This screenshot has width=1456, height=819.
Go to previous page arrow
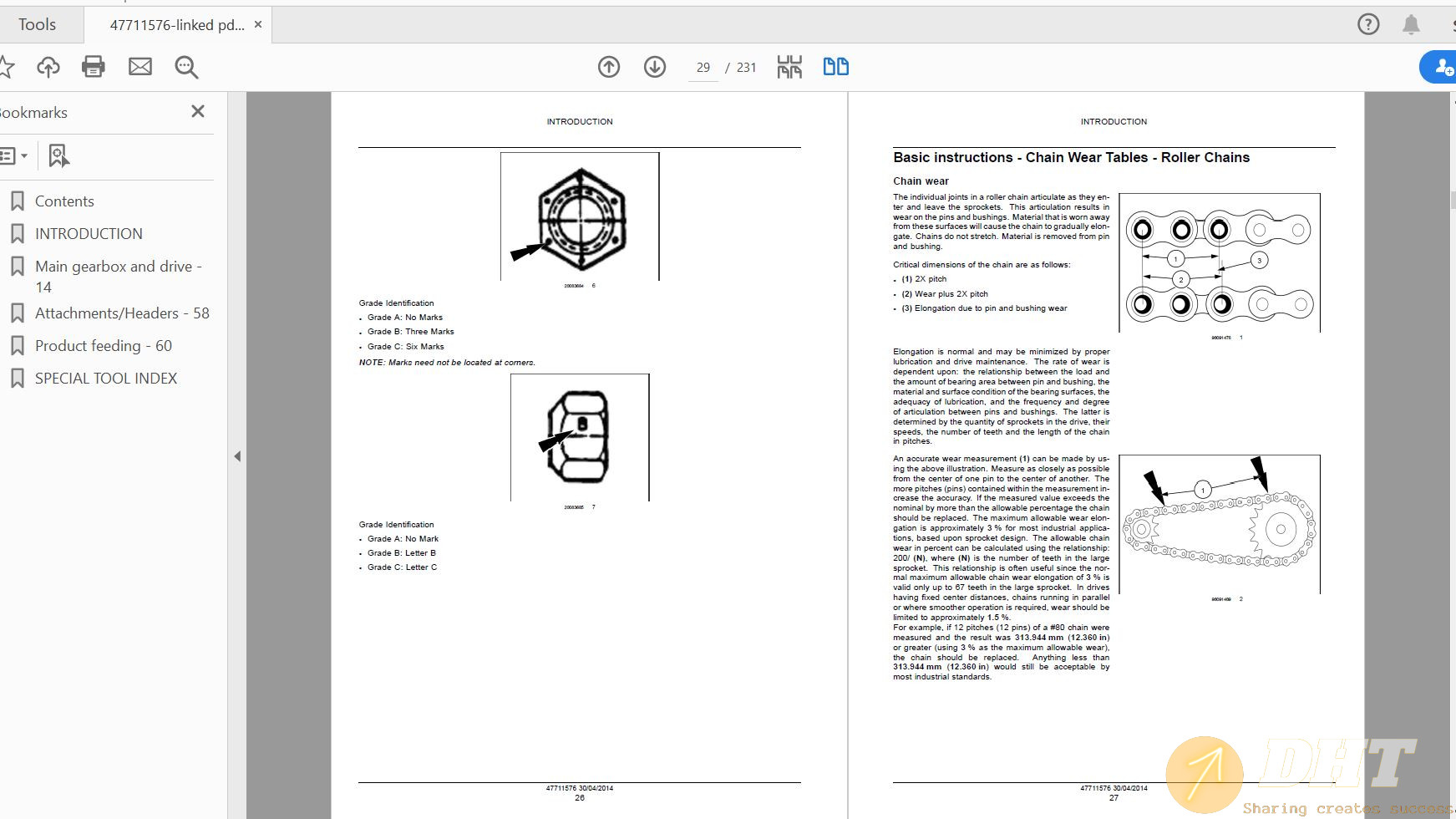[609, 67]
